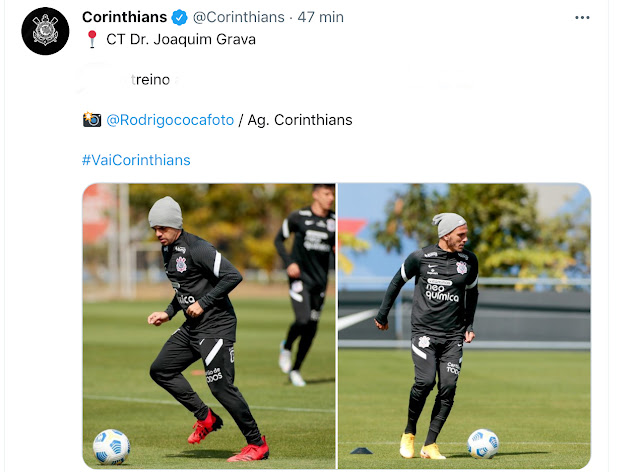639x472 pixels.
Task: Click the word treino in the tweet
Action: (x=150, y=79)
